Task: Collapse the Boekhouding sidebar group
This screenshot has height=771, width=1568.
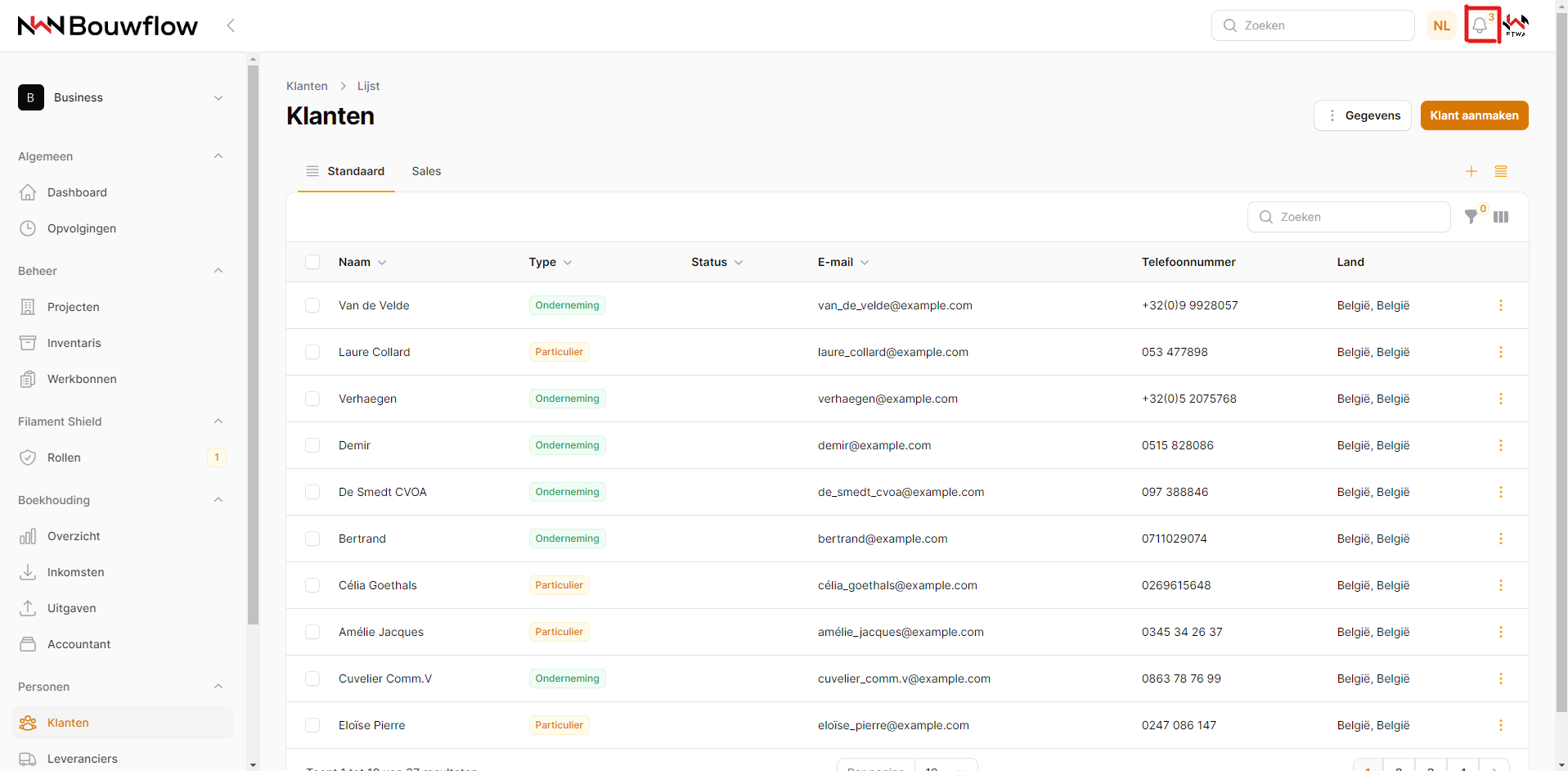Action: 218,500
